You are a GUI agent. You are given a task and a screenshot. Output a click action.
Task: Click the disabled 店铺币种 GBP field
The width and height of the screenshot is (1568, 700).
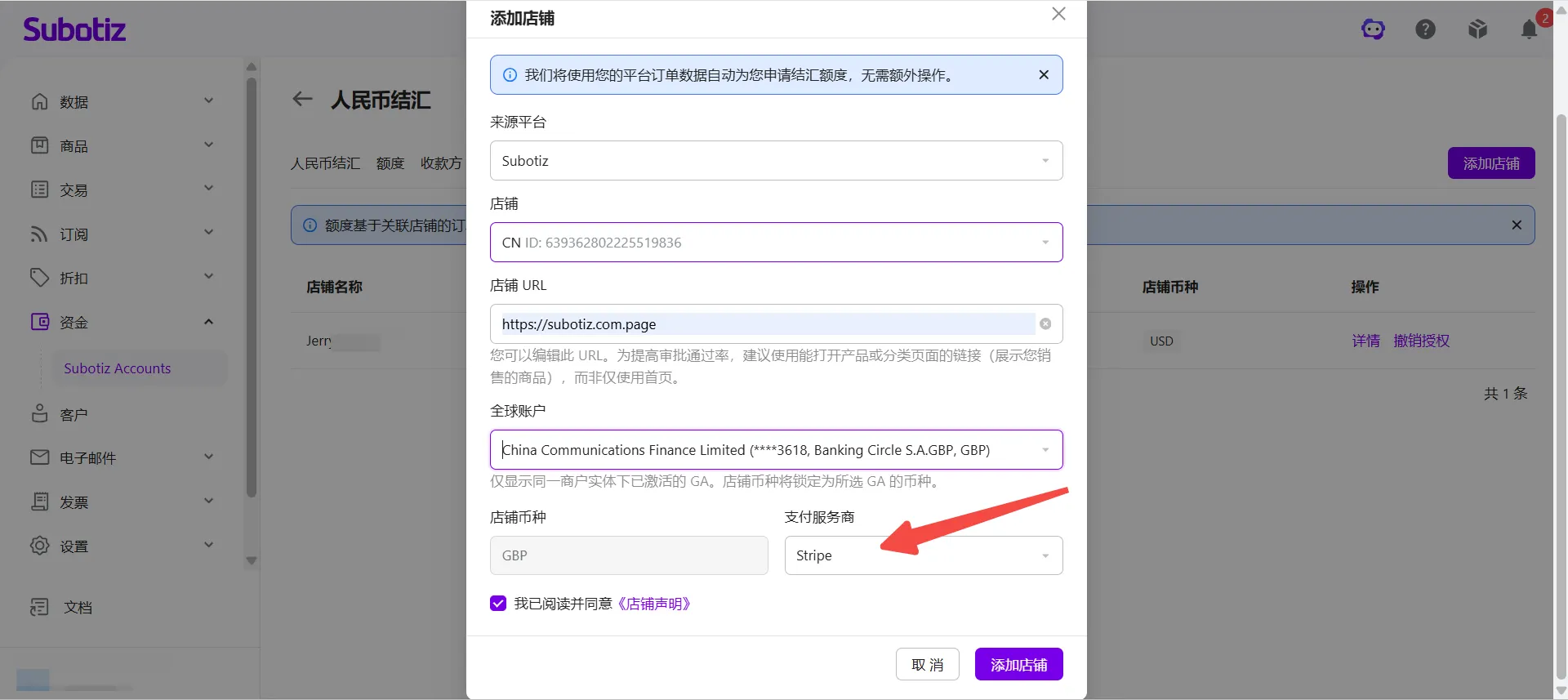(629, 555)
